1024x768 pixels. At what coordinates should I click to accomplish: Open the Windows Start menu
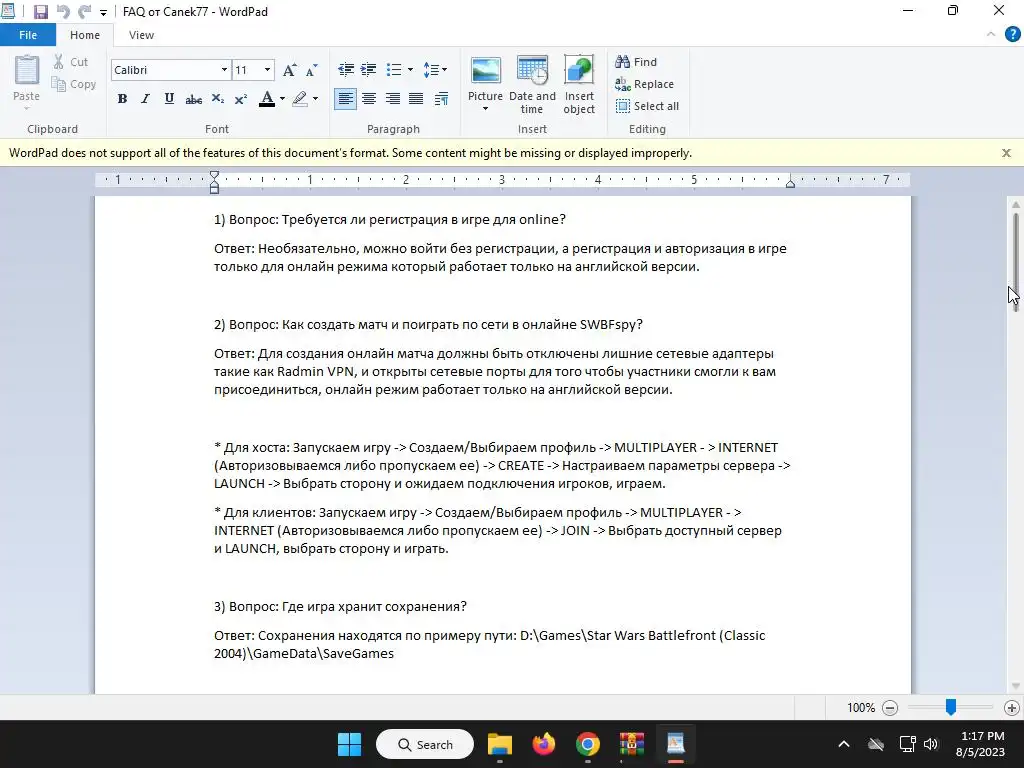tap(349, 744)
